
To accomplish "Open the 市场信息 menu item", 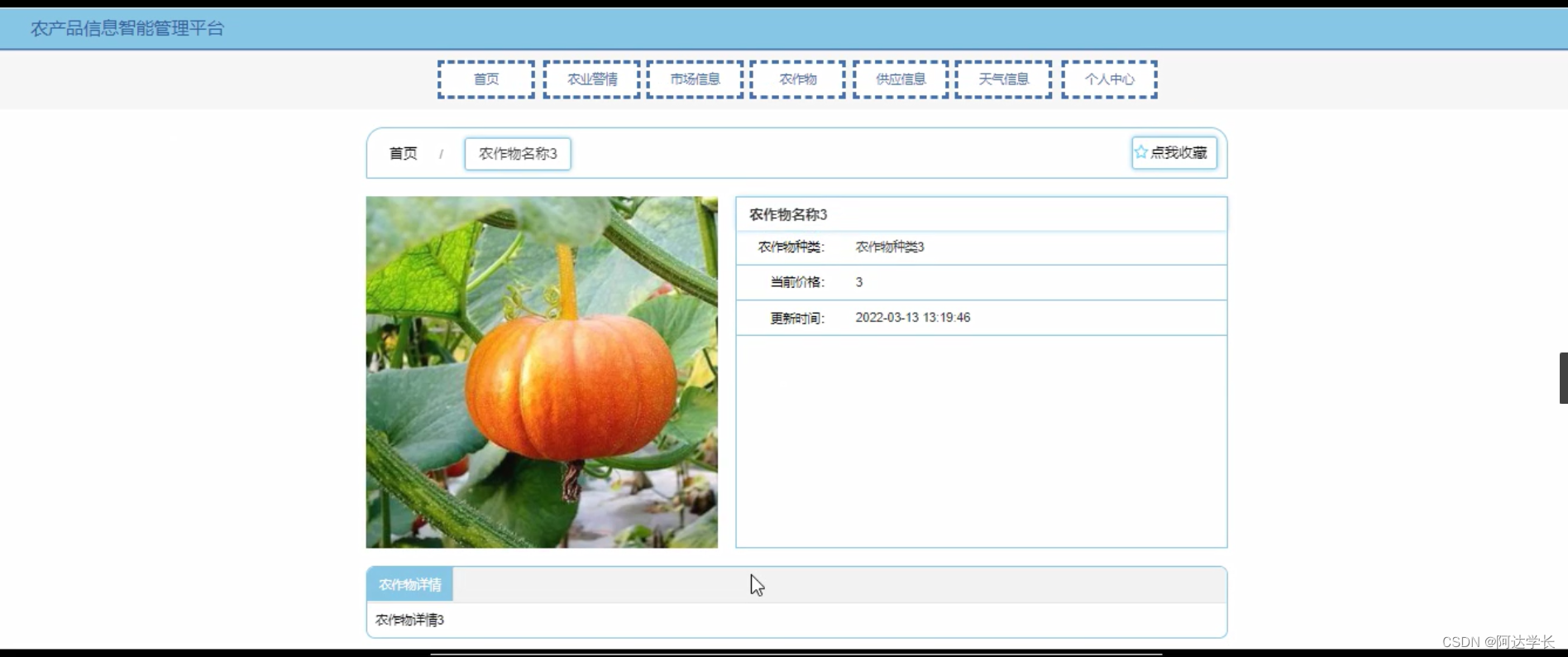I will 695,79.
